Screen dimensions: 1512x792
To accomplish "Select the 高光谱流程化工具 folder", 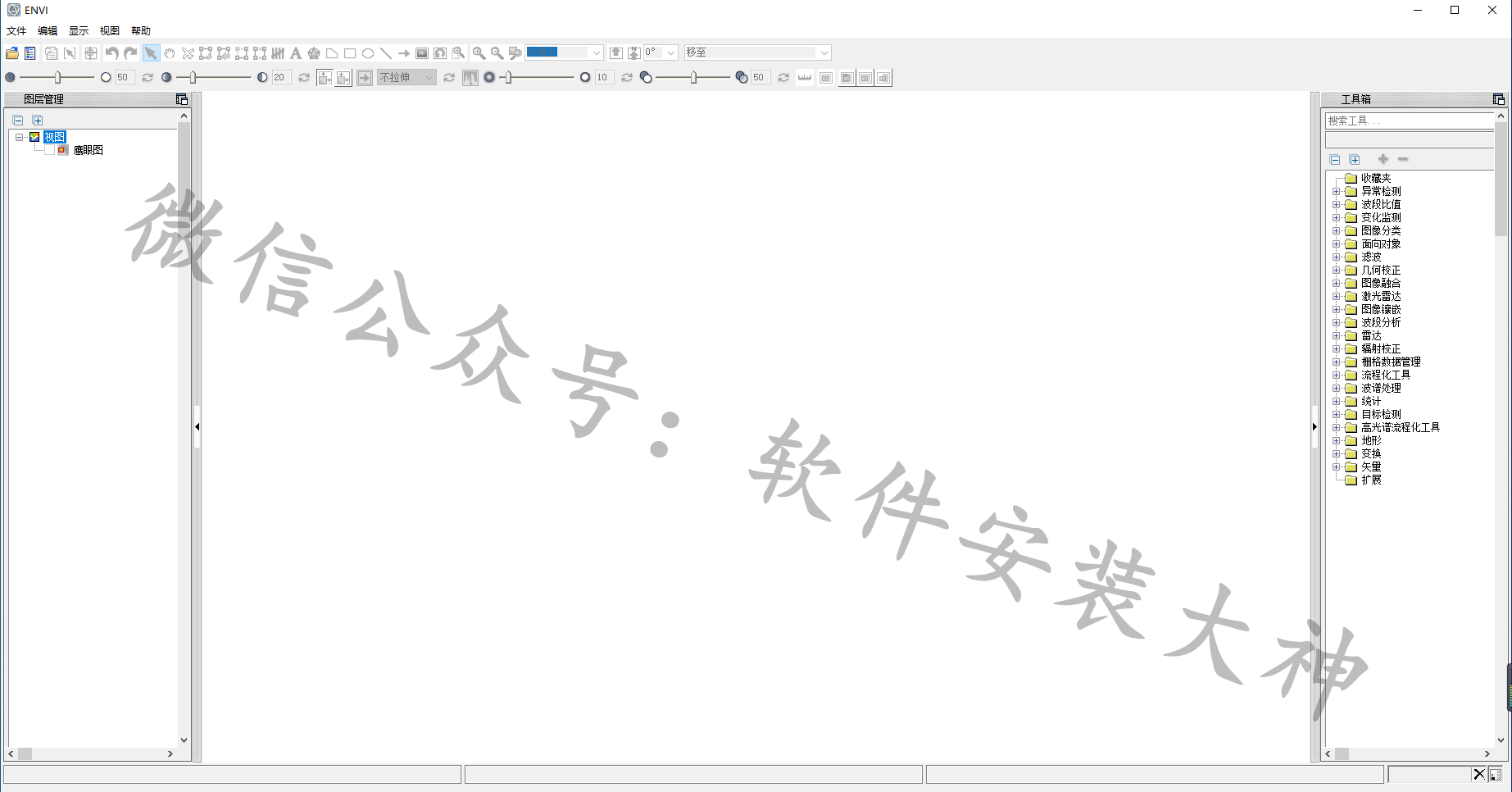I will (1401, 427).
